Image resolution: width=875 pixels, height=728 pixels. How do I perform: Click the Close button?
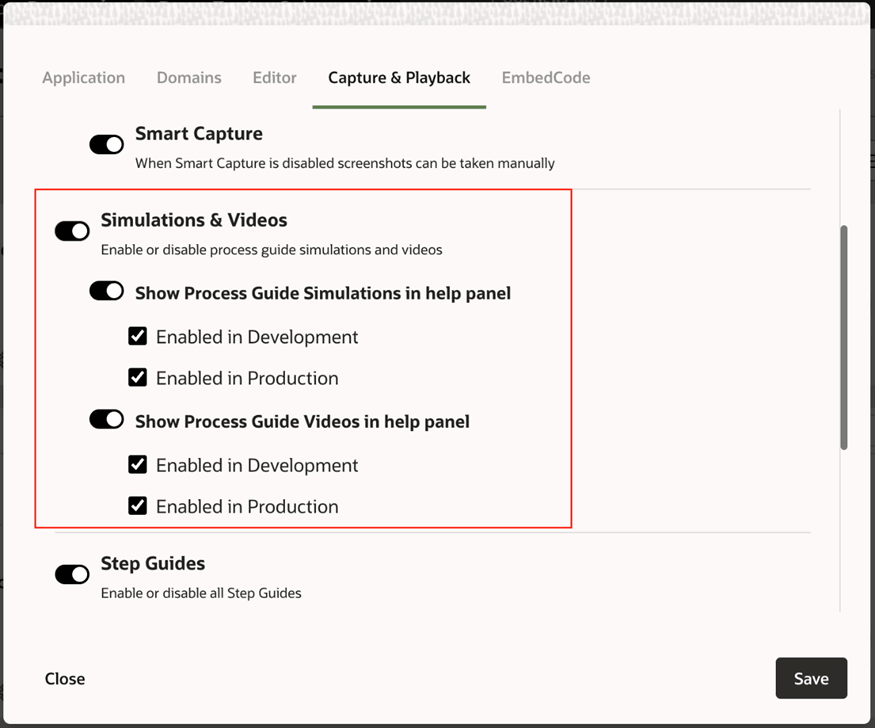[x=65, y=678]
